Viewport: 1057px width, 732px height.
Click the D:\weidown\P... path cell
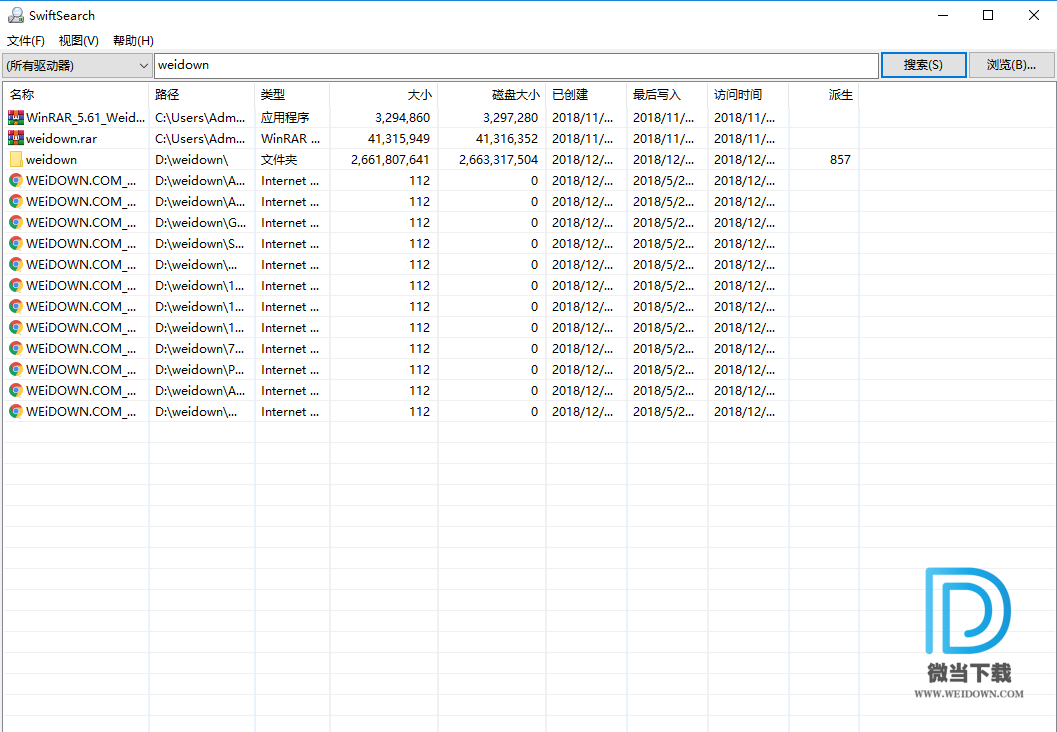200,369
